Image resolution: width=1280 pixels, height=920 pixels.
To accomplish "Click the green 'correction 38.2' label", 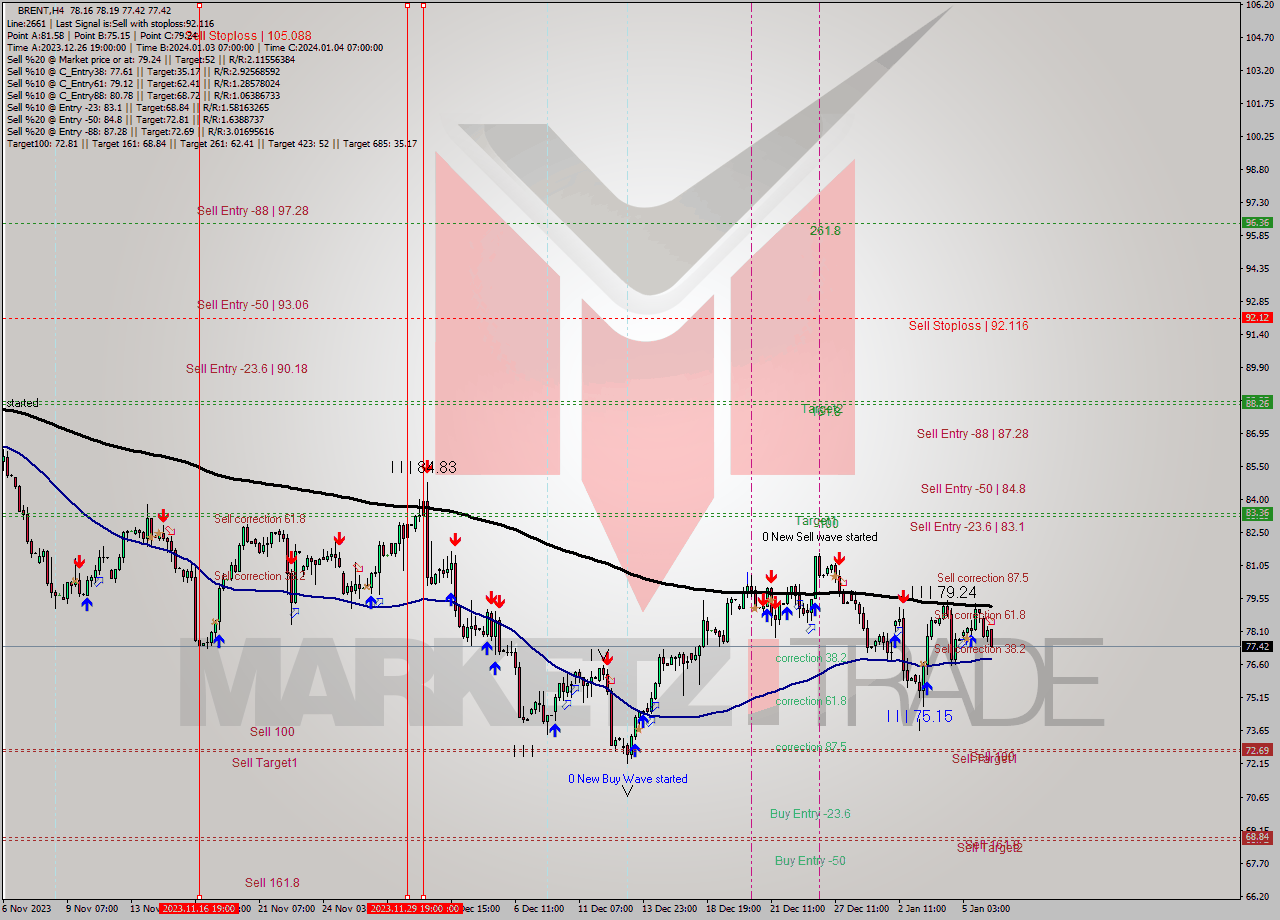I will pyautogui.click(x=811, y=658).
